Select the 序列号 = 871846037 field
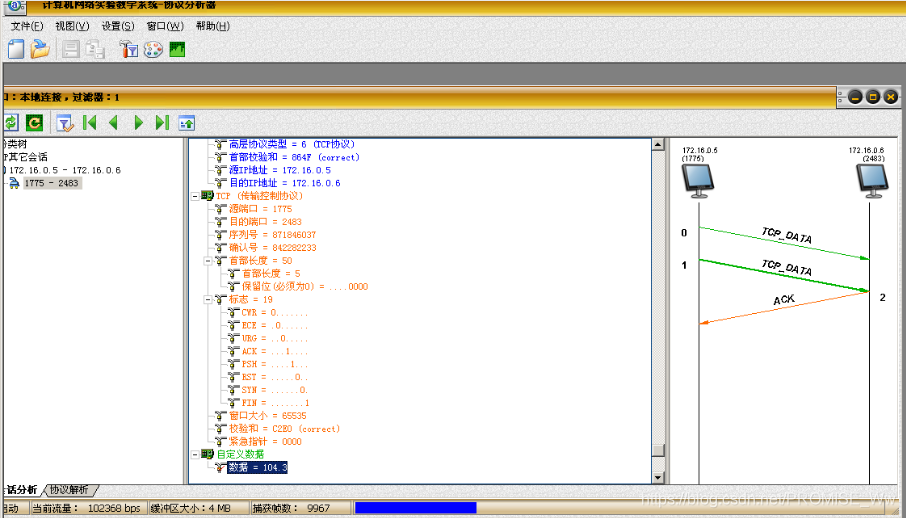The width and height of the screenshot is (906, 518). [x=272, y=235]
